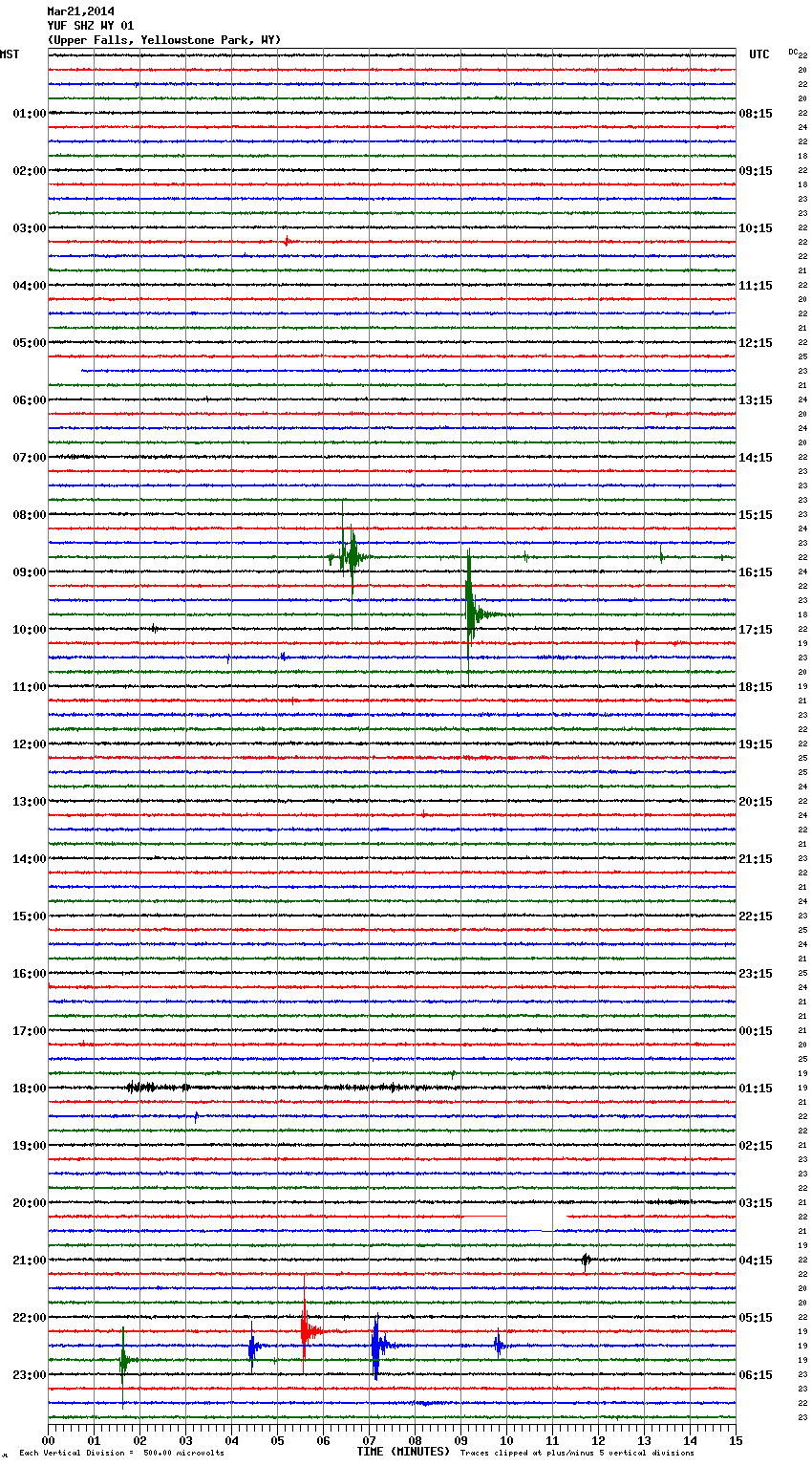Click the small red event on the 03:15 trace
812x1466 pixels.
point(287,242)
